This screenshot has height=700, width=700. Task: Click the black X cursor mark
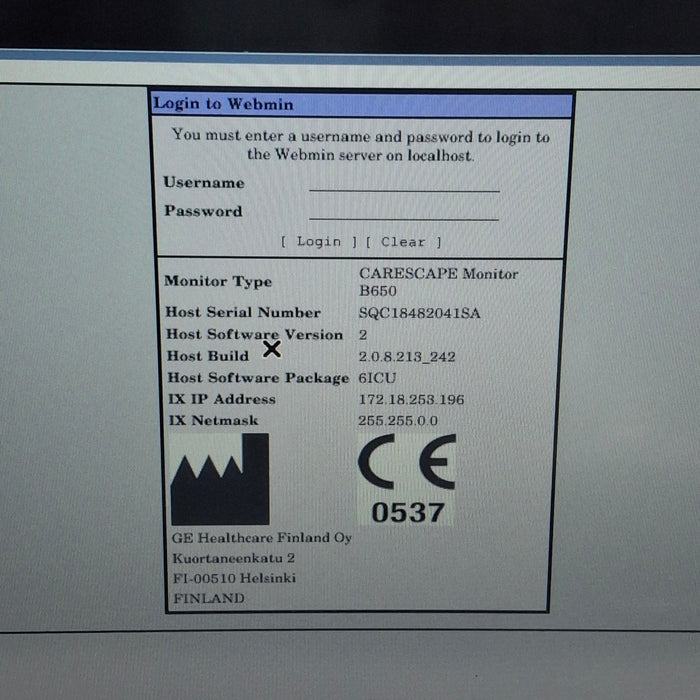click(271, 348)
